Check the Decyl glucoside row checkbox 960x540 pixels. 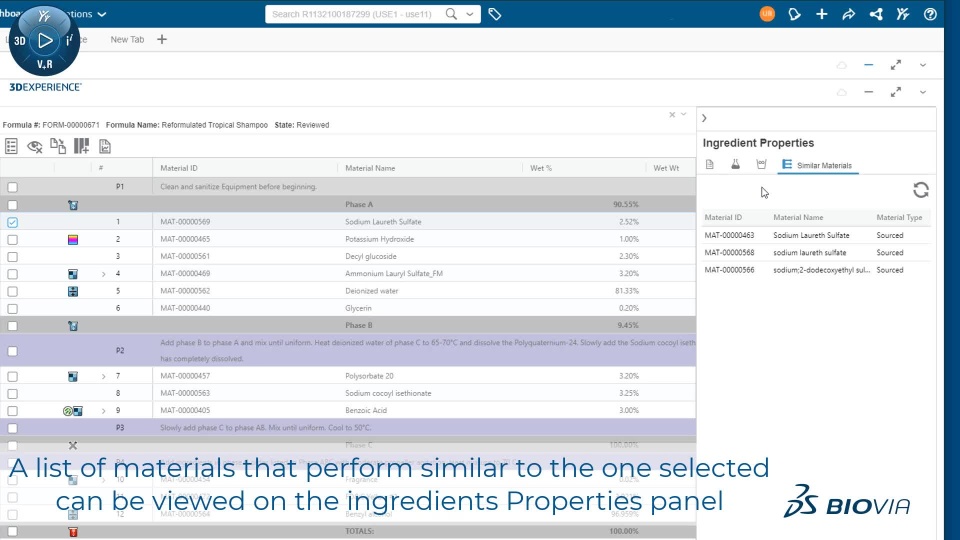pos(13,257)
